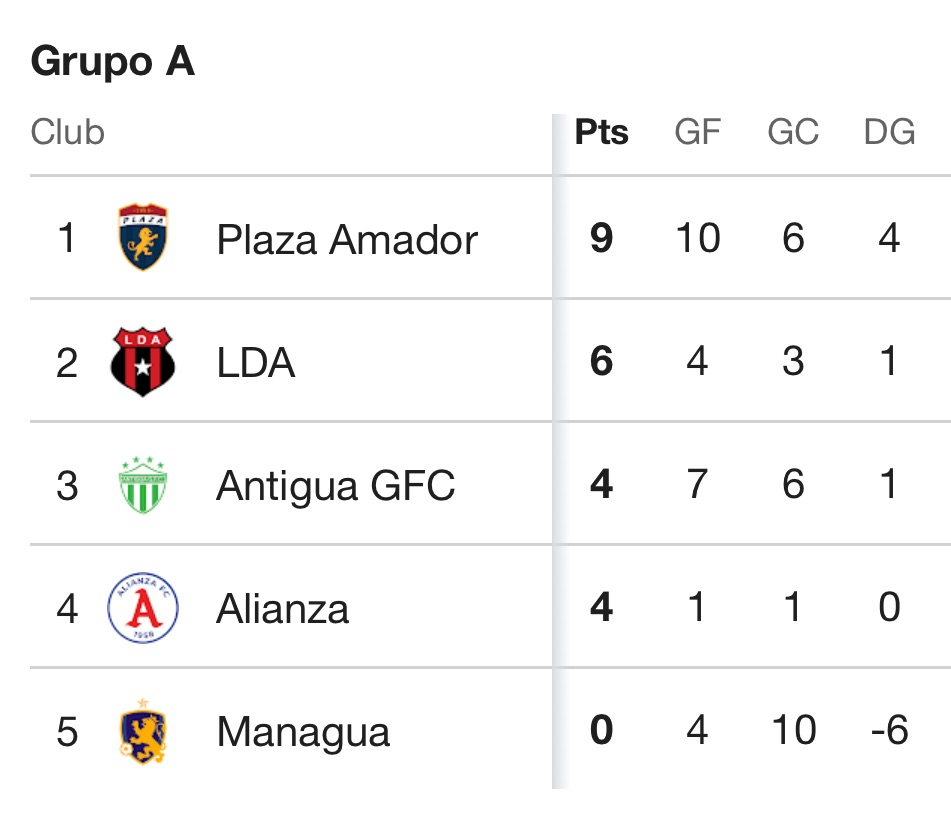Click the Antigua GFC green crest
Viewport: 951px width, 821px height.
pyautogui.click(x=143, y=485)
